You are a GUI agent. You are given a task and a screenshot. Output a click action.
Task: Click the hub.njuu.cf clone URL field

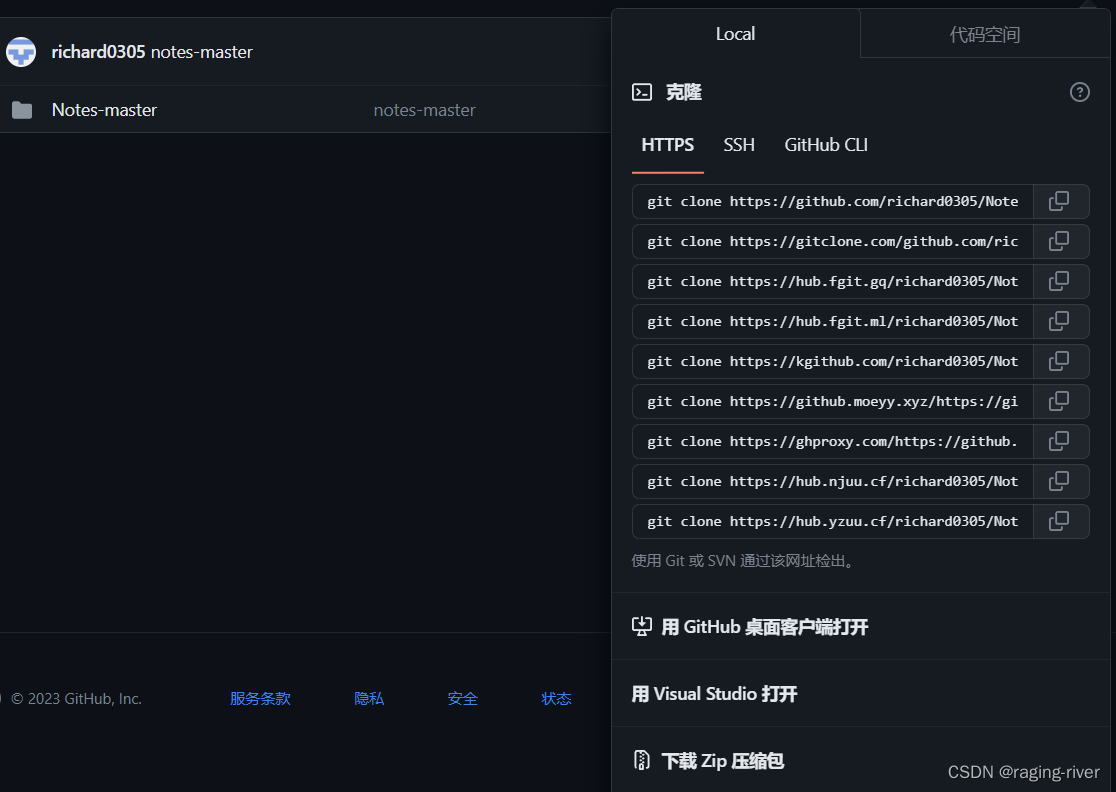(x=833, y=481)
